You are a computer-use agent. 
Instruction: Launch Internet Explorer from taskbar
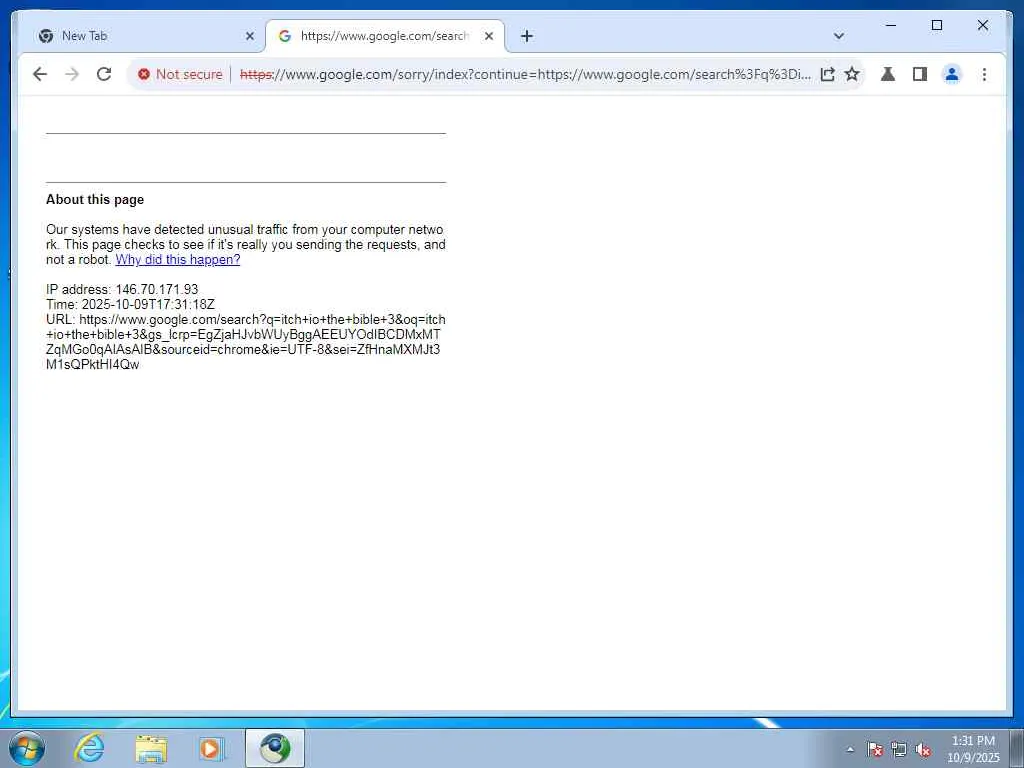click(x=89, y=748)
